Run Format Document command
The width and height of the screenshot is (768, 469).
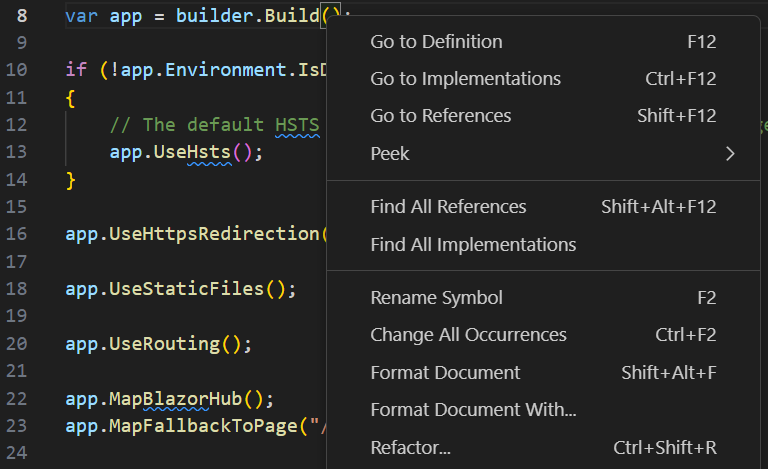(x=445, y=373)
